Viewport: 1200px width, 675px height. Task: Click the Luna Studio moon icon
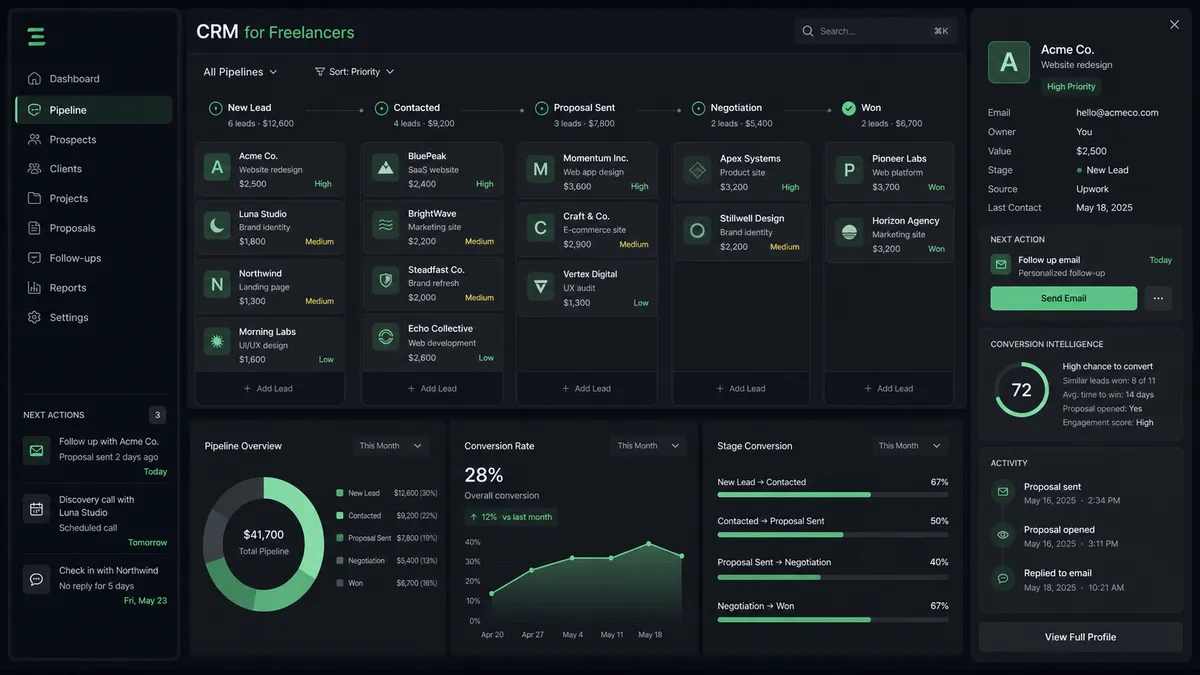pos(217,225)
